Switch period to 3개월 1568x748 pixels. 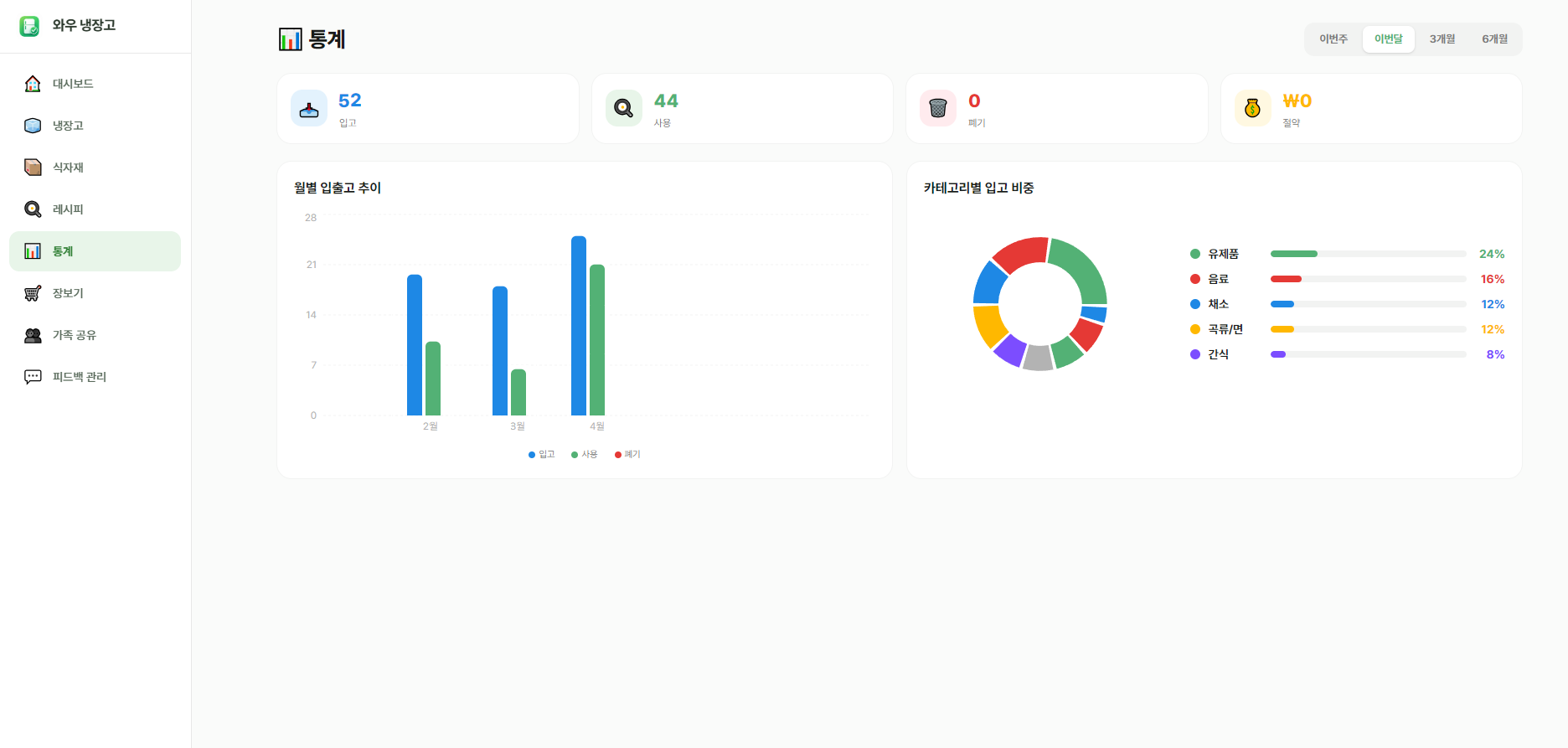tap(1442, 39)
